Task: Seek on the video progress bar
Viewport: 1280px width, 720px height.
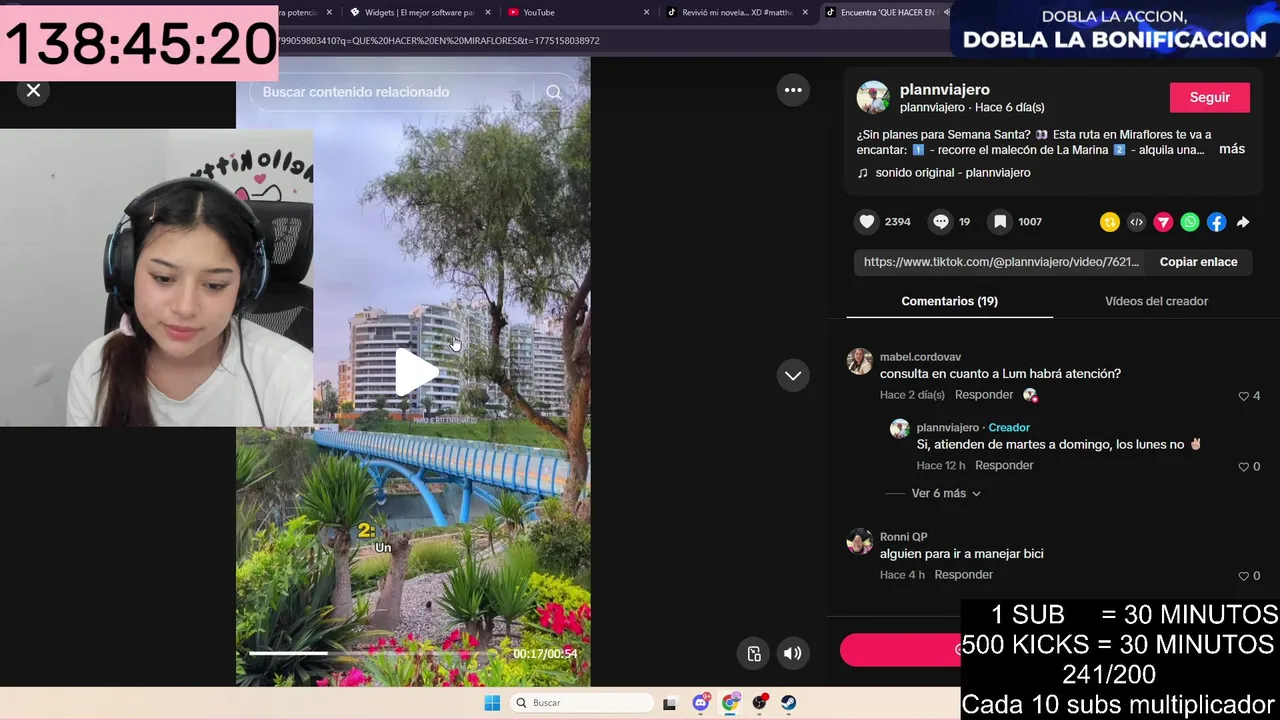Action: coord(375,653)
